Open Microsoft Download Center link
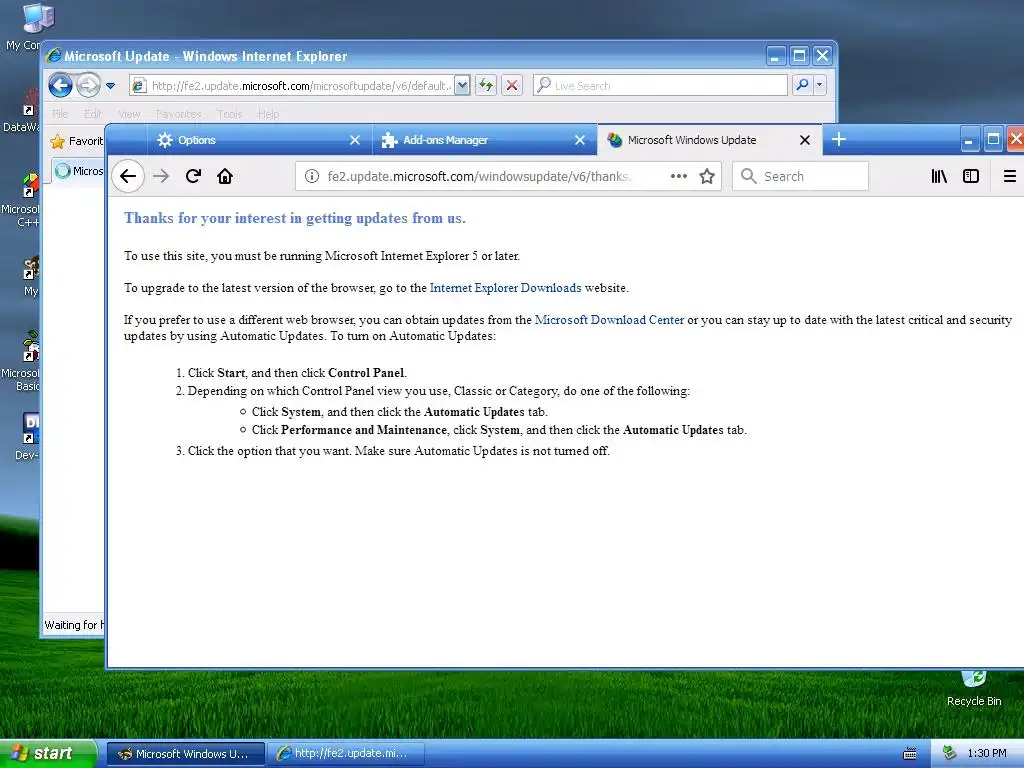The image size is (1024, 768). click(609, 320)
